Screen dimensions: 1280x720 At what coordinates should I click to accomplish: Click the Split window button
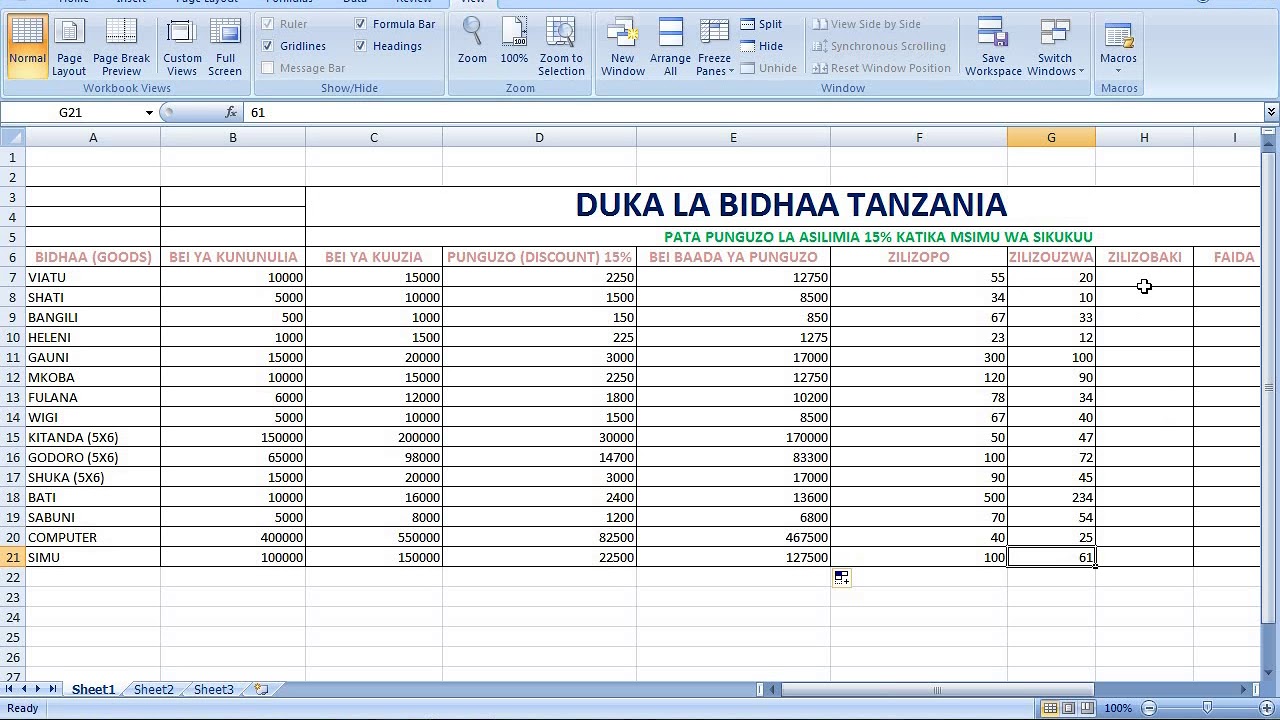pos(762,24)
